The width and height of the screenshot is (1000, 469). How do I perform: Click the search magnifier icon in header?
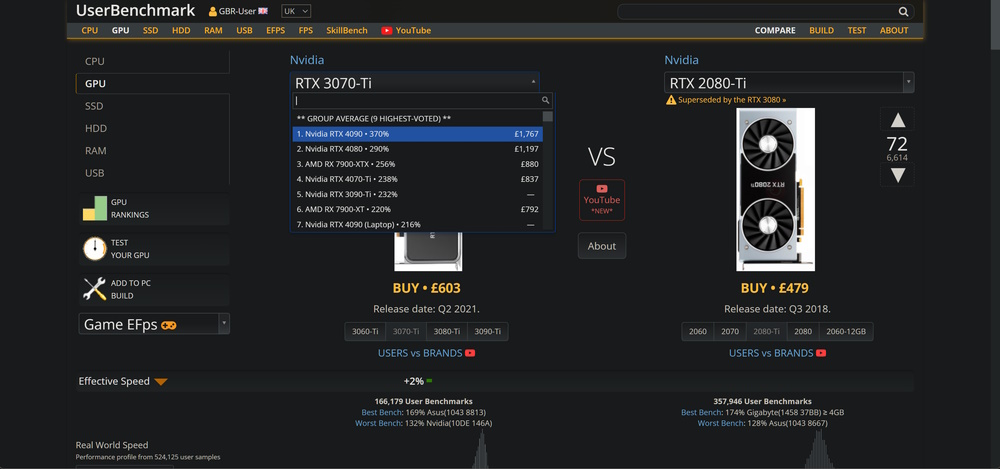click(x=903, y=11)
